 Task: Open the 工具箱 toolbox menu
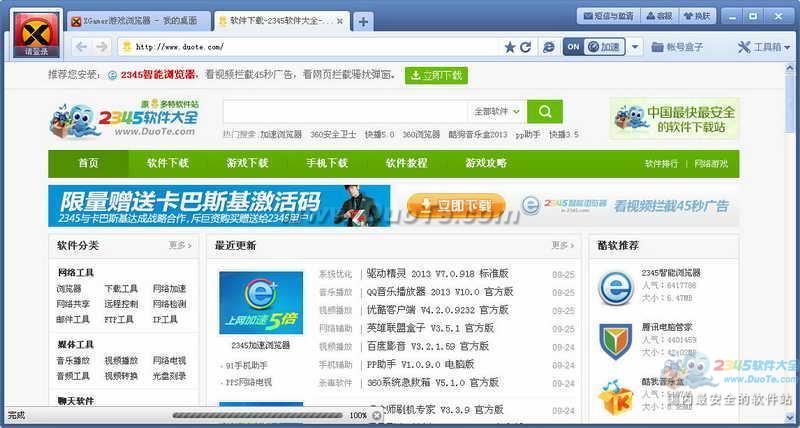coord(764,47)
